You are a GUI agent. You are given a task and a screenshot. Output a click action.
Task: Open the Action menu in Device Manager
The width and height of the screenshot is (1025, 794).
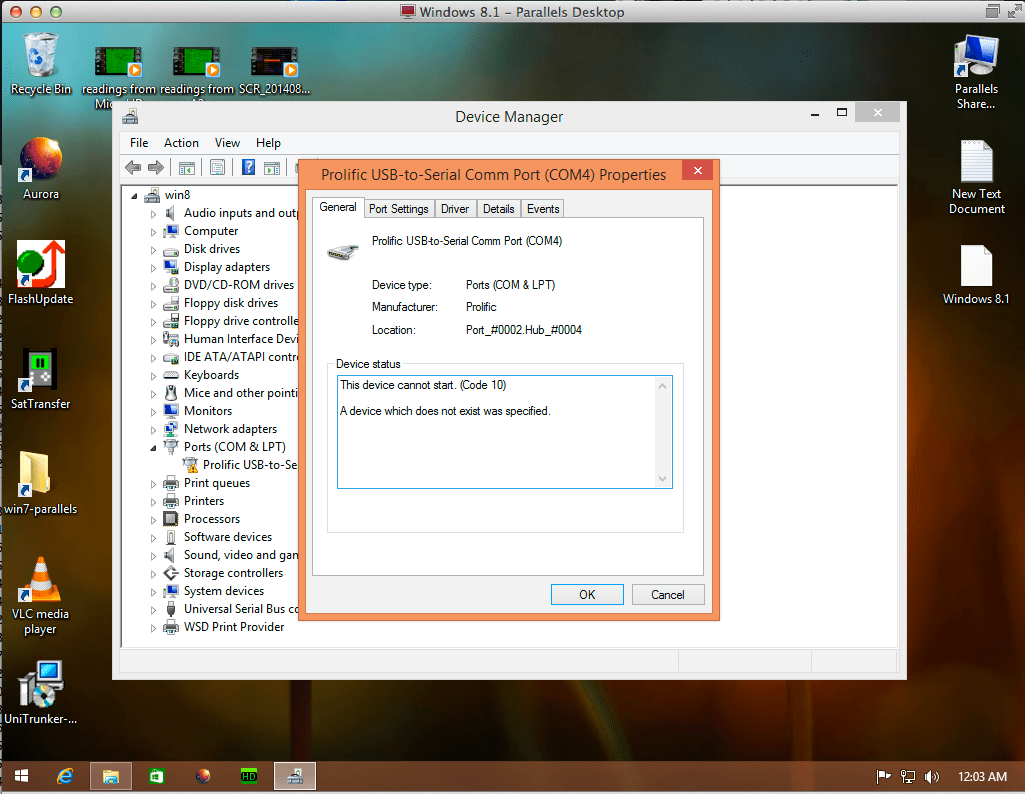[x=181, y=142]
